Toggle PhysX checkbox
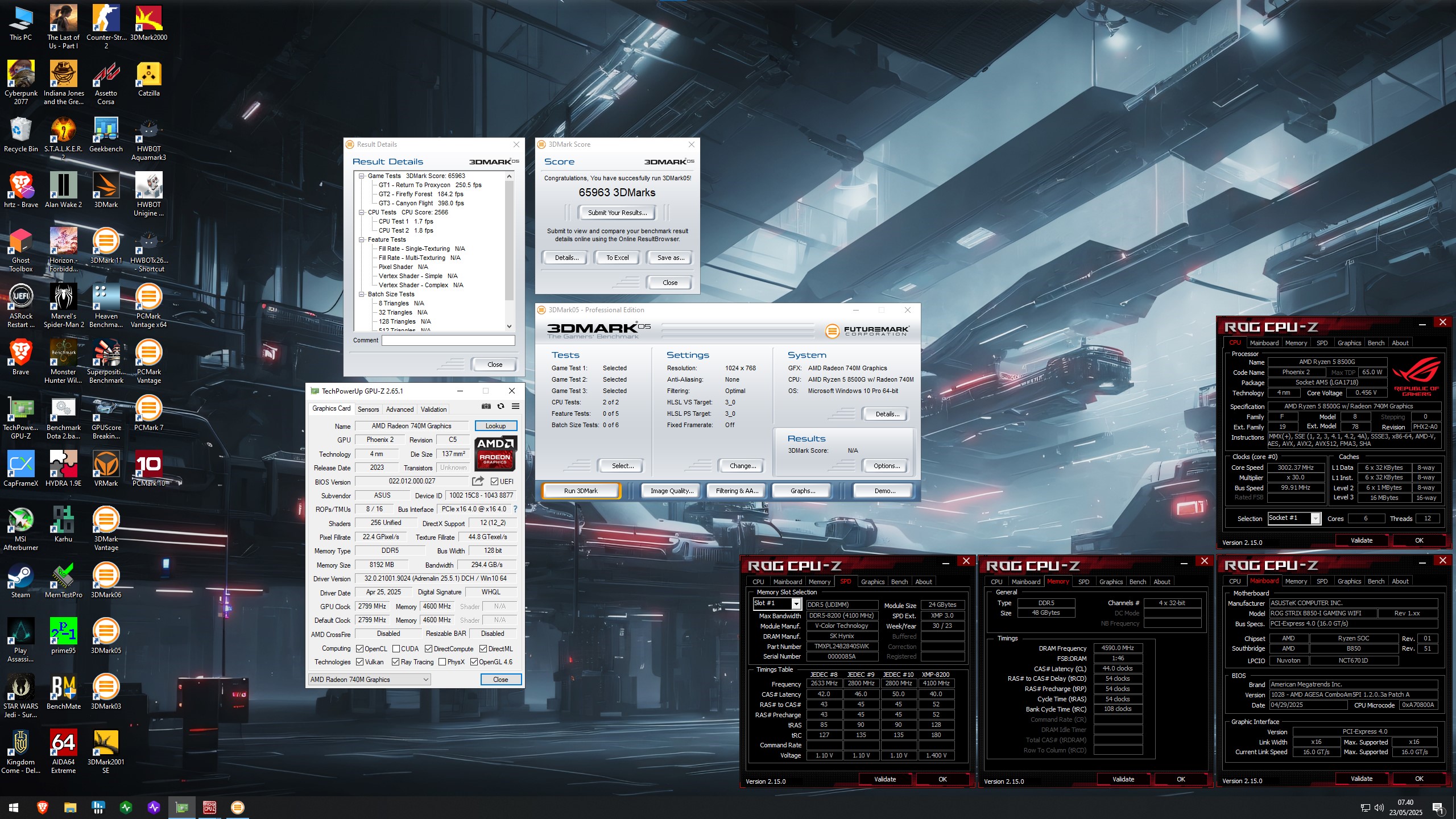 [442, 662]
